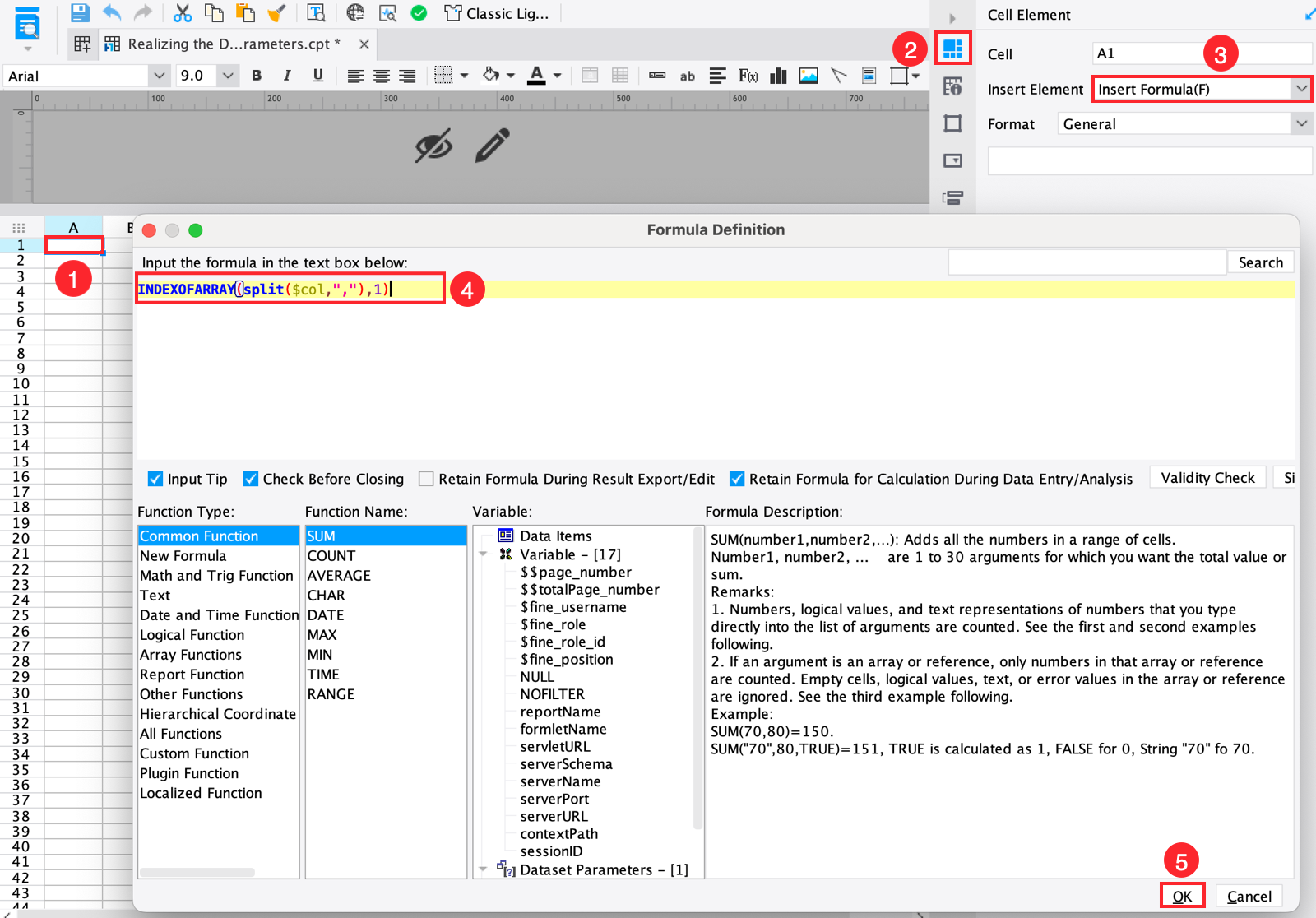
Task: Click the function search input field
Action: pyautogui.click(x=1087, y=262)
